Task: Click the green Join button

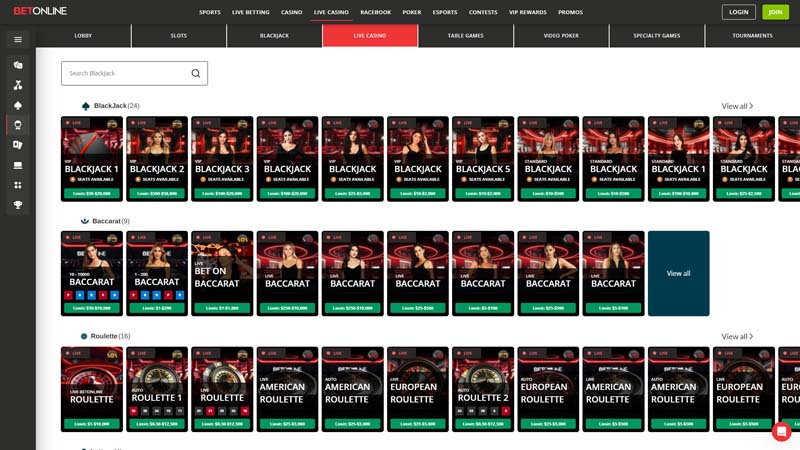Action: tap(775, 12)
